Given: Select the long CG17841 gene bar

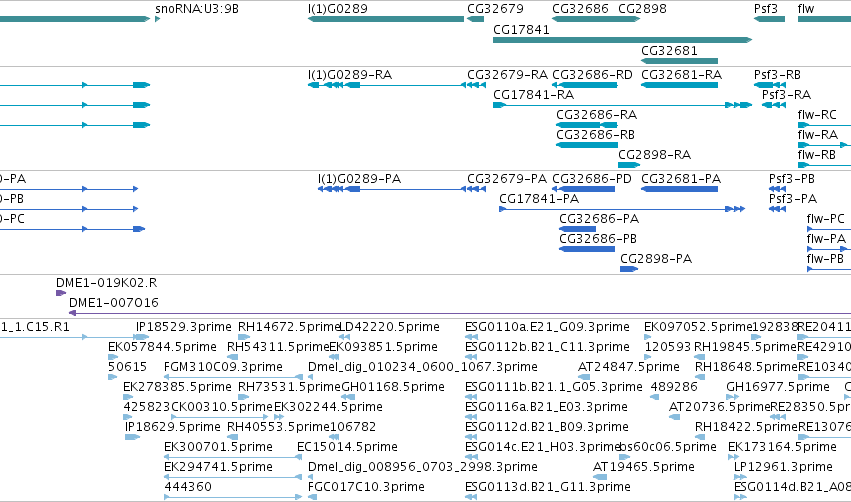Looking at the screenshot, I should 623,40.
